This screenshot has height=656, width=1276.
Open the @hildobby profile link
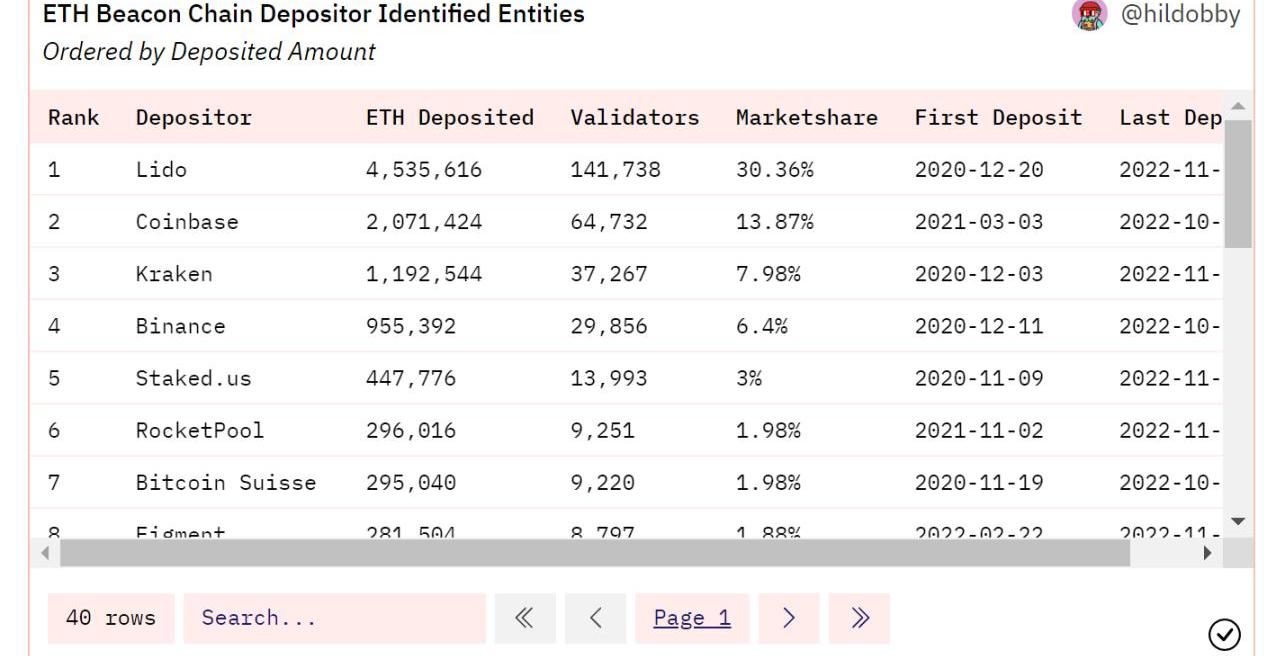click(x=1180, y=15)
